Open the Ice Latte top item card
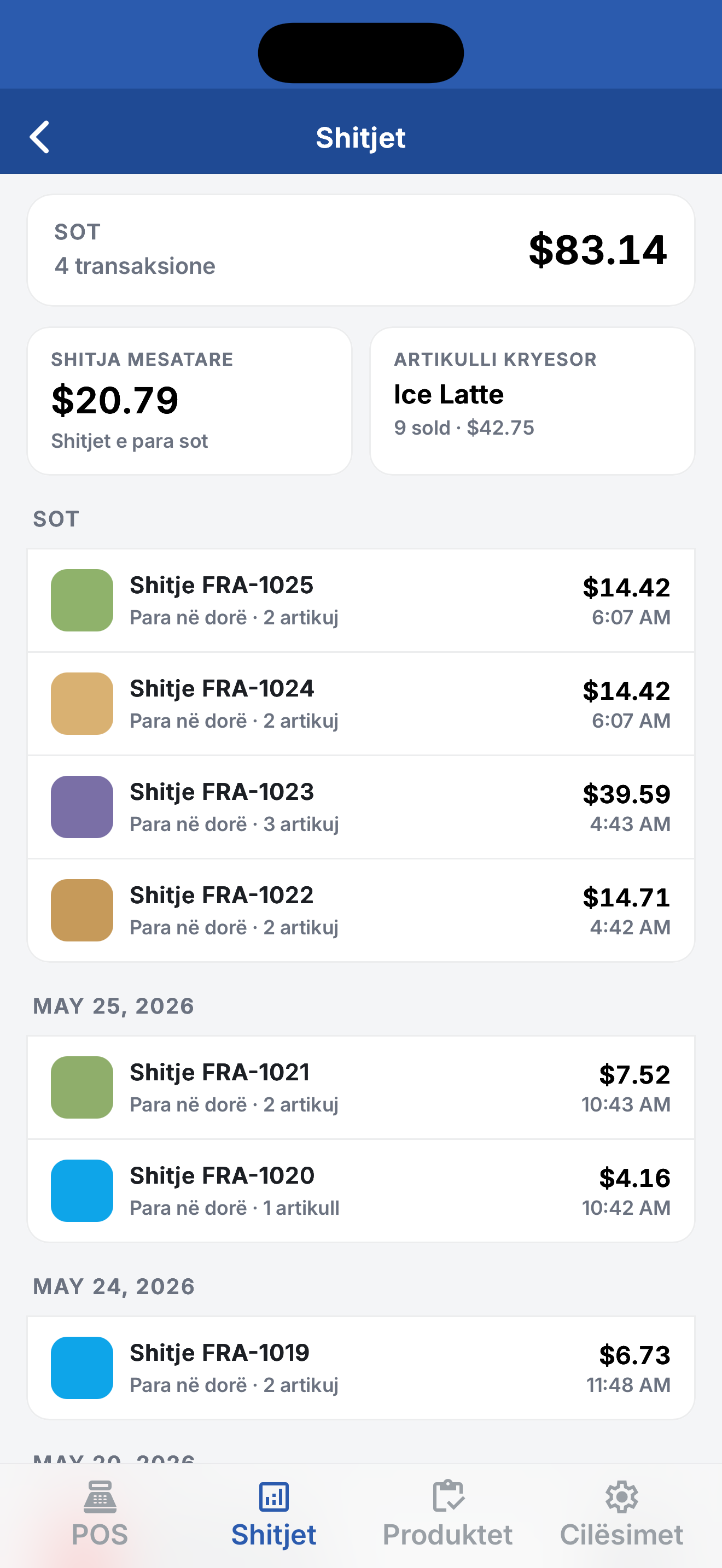Screen dimensions: 722x1568 coord(532,401)
